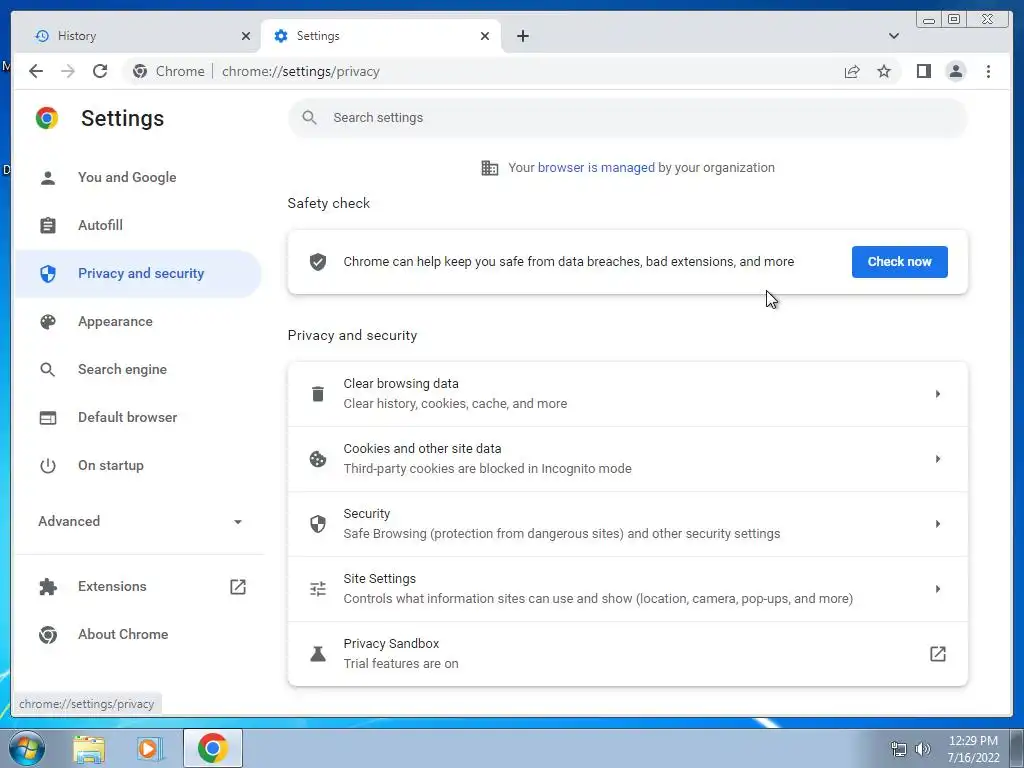Follow the 'browser is managed' link

pyautogui.click(x=596, y=168)
